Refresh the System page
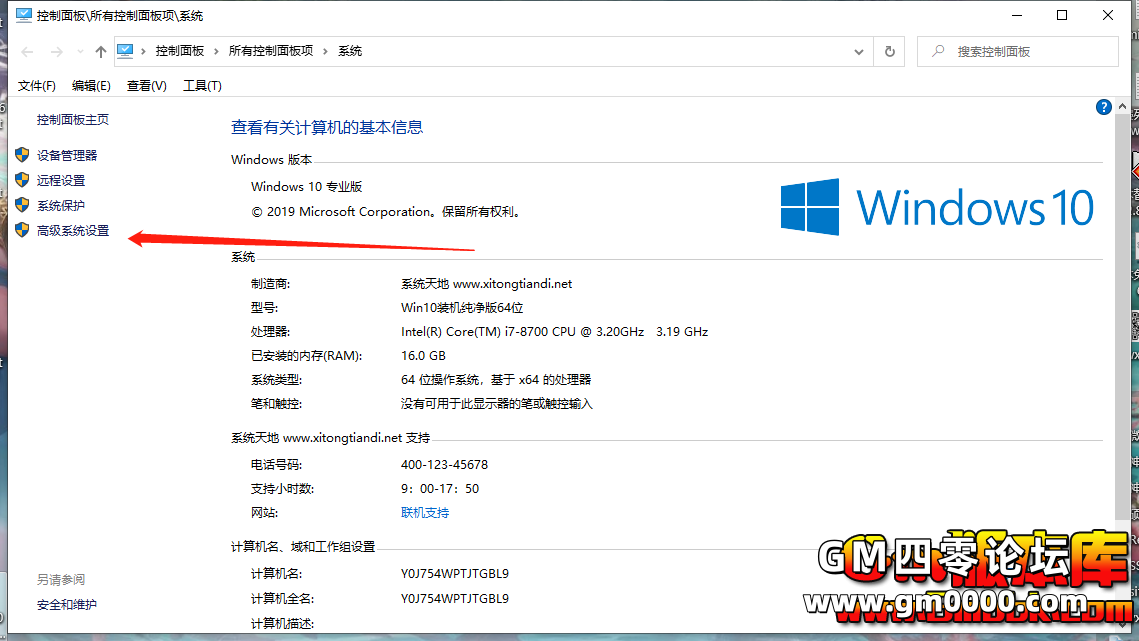The image size is (1139, 641). click(x=889, y=52)
